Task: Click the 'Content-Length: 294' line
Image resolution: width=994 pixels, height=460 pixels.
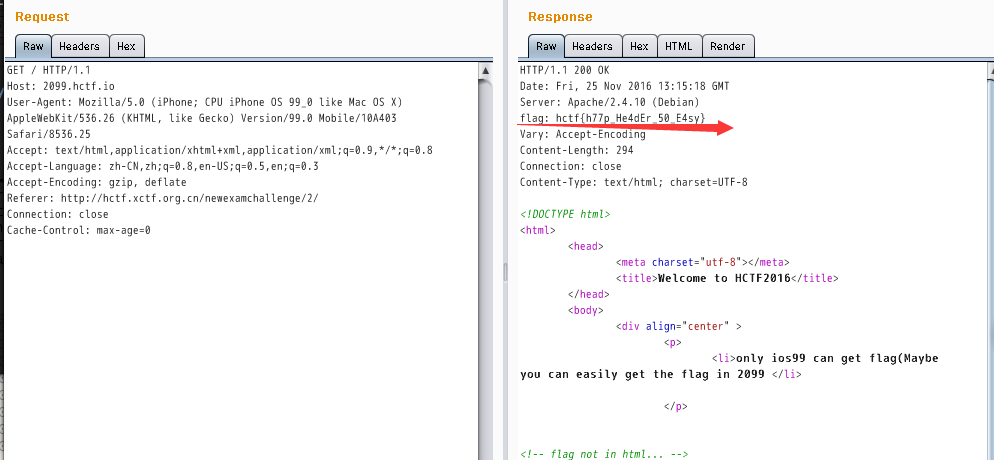Action: coord(576,150)
